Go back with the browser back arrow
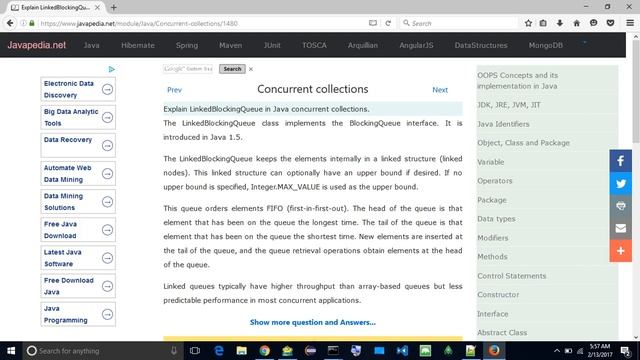This screenshot has height=360, width=640. coord(10,23)
